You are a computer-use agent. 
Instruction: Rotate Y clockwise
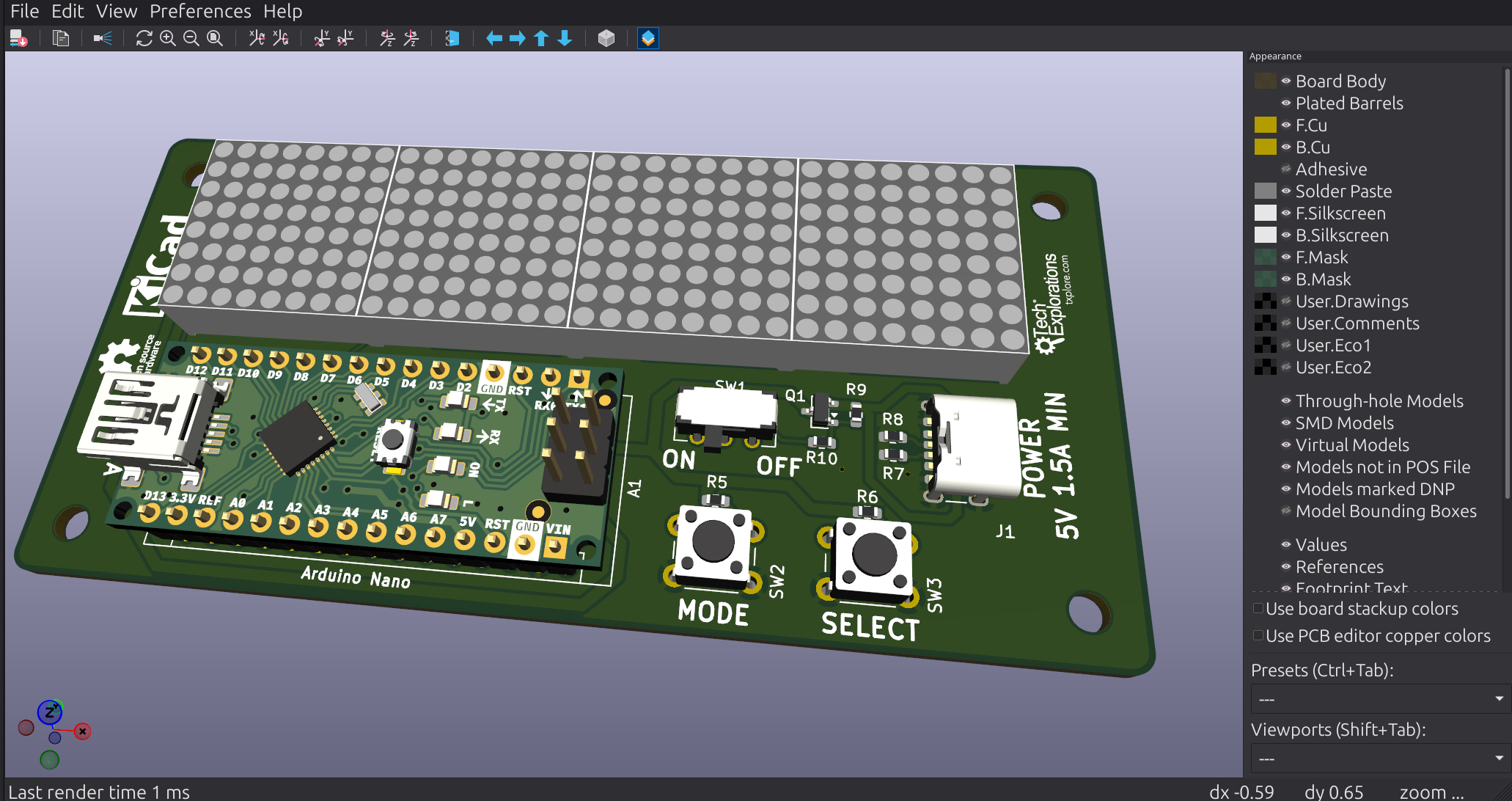click(322, 38)
